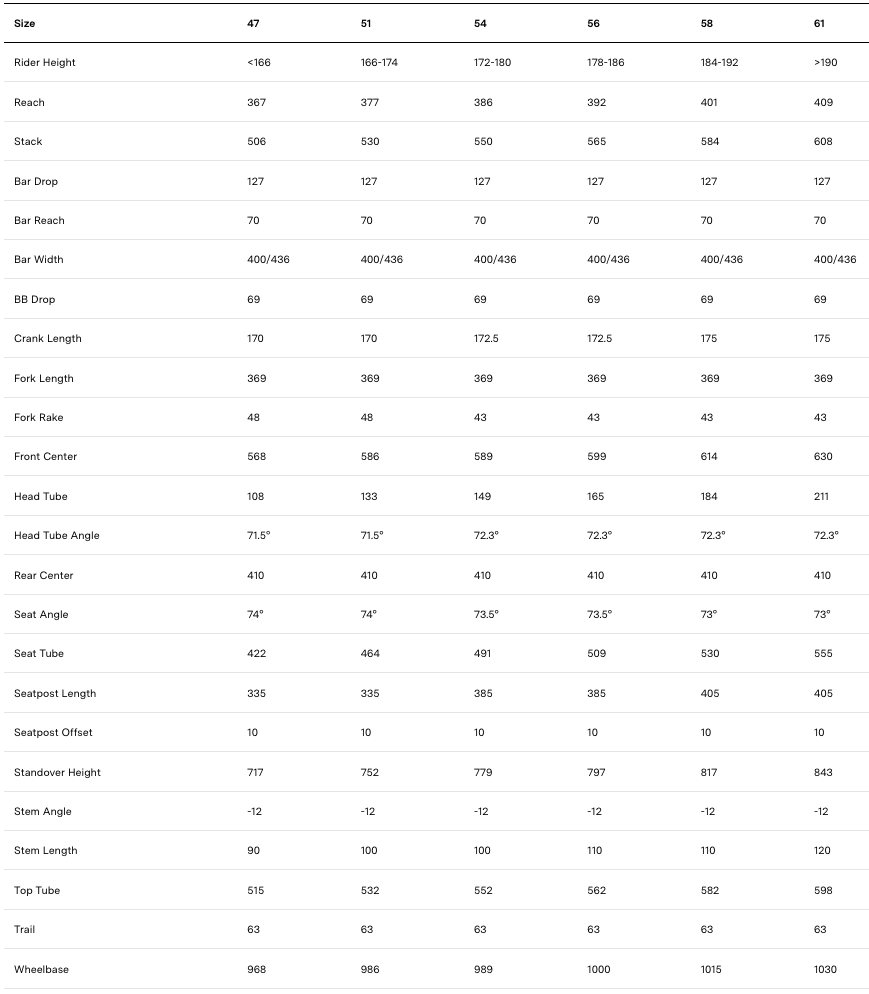Image resolution: width=869 pixels, height=994 pixels.
Task: Click the Size 61 column header
Action: [820, 23]
